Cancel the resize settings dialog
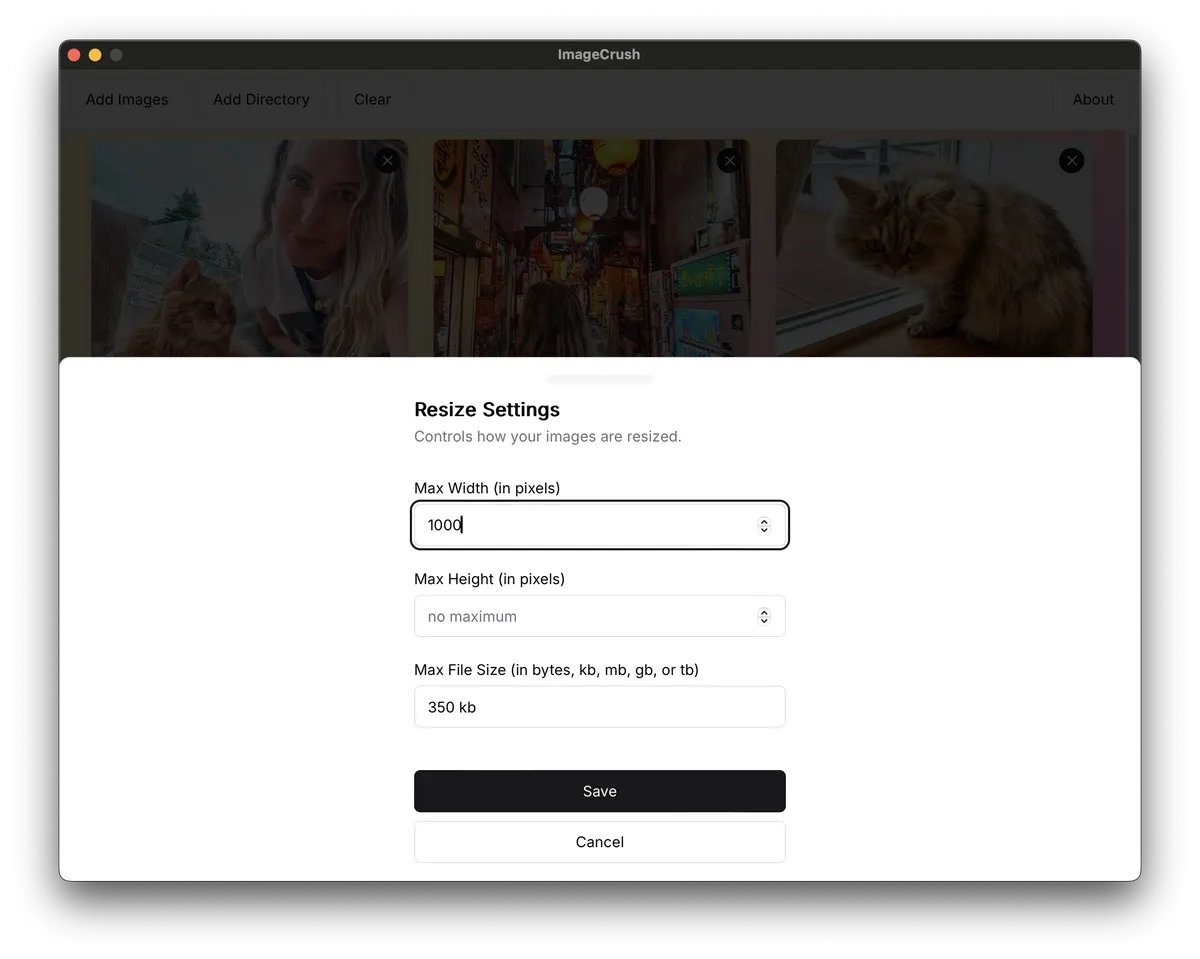The width and height of the screenshot is (1200, 959). coord(600,842)
